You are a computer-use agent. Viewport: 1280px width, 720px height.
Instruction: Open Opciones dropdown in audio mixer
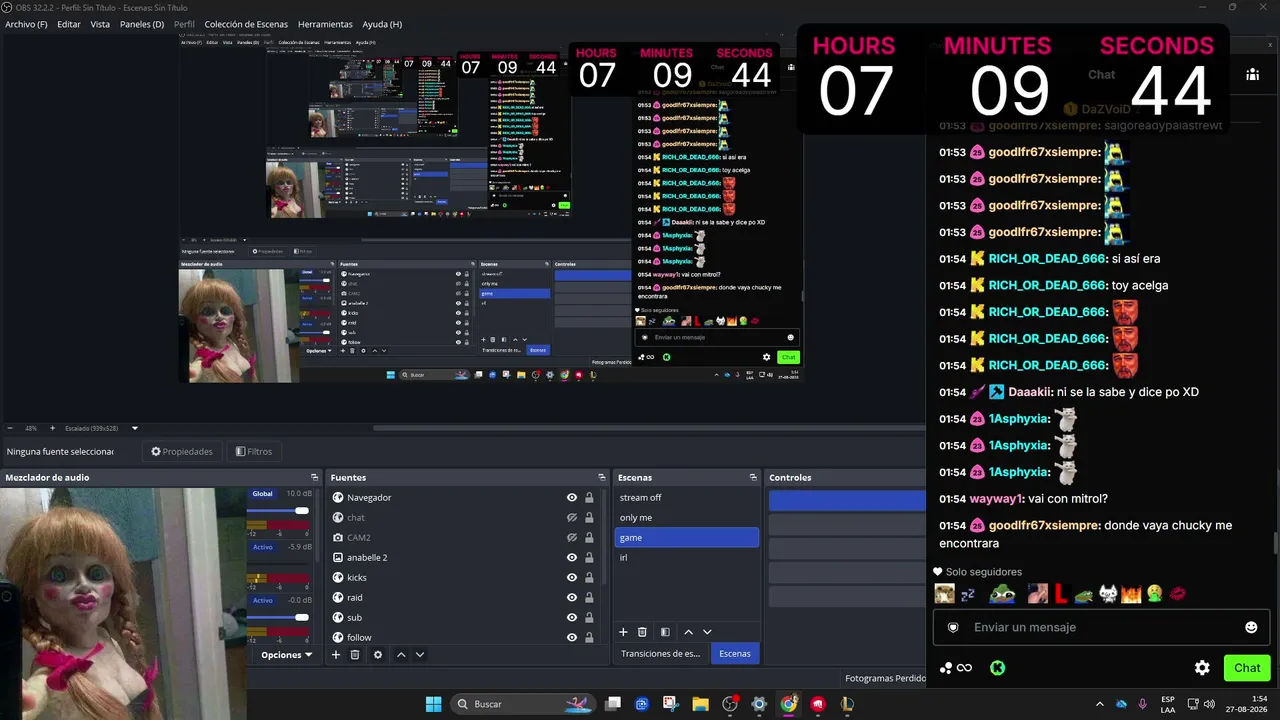click(x=287, y=655)
